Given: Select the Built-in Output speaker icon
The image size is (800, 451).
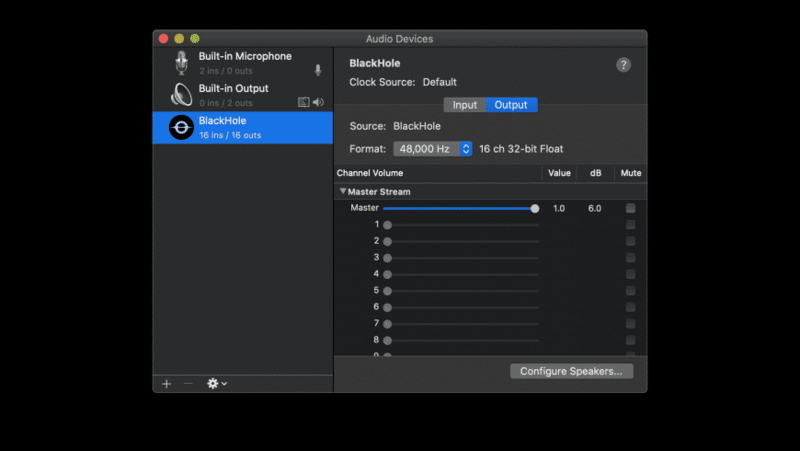Looking at the screenshot, I should coord(181,95).
